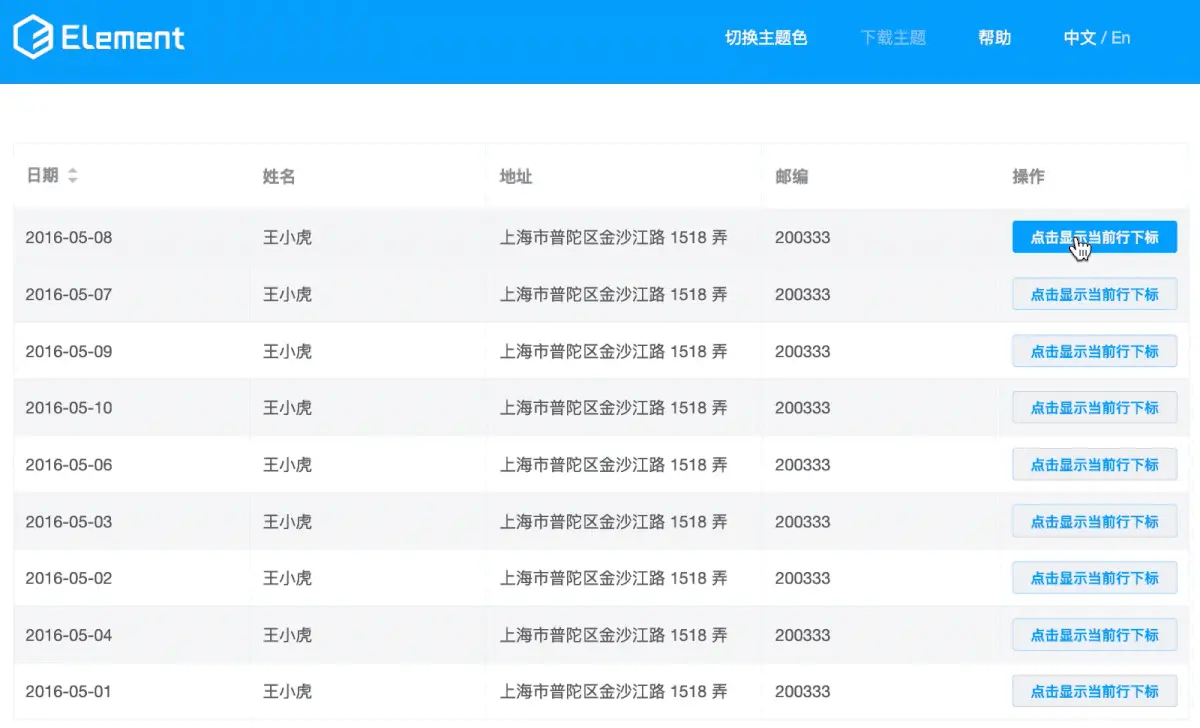Open the 帮助 help section
1200x728 pixels.
point(994,37)
